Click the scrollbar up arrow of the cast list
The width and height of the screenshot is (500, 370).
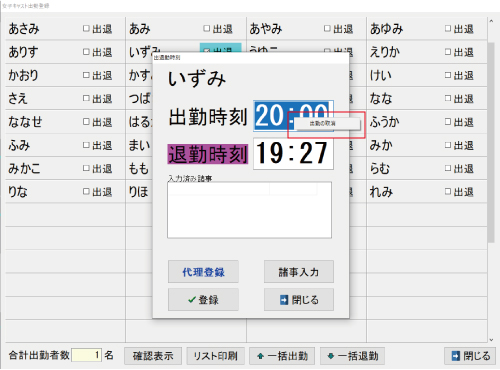tap(491, 21)
